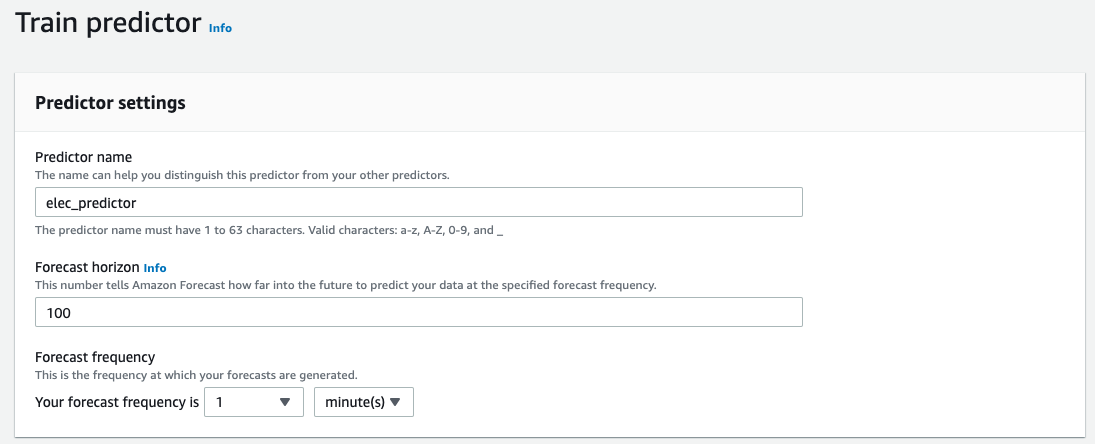The image size is (1095, 444).
Task: Open the minute(s) frequency unit dropdown
Action: tap(363, 402)
